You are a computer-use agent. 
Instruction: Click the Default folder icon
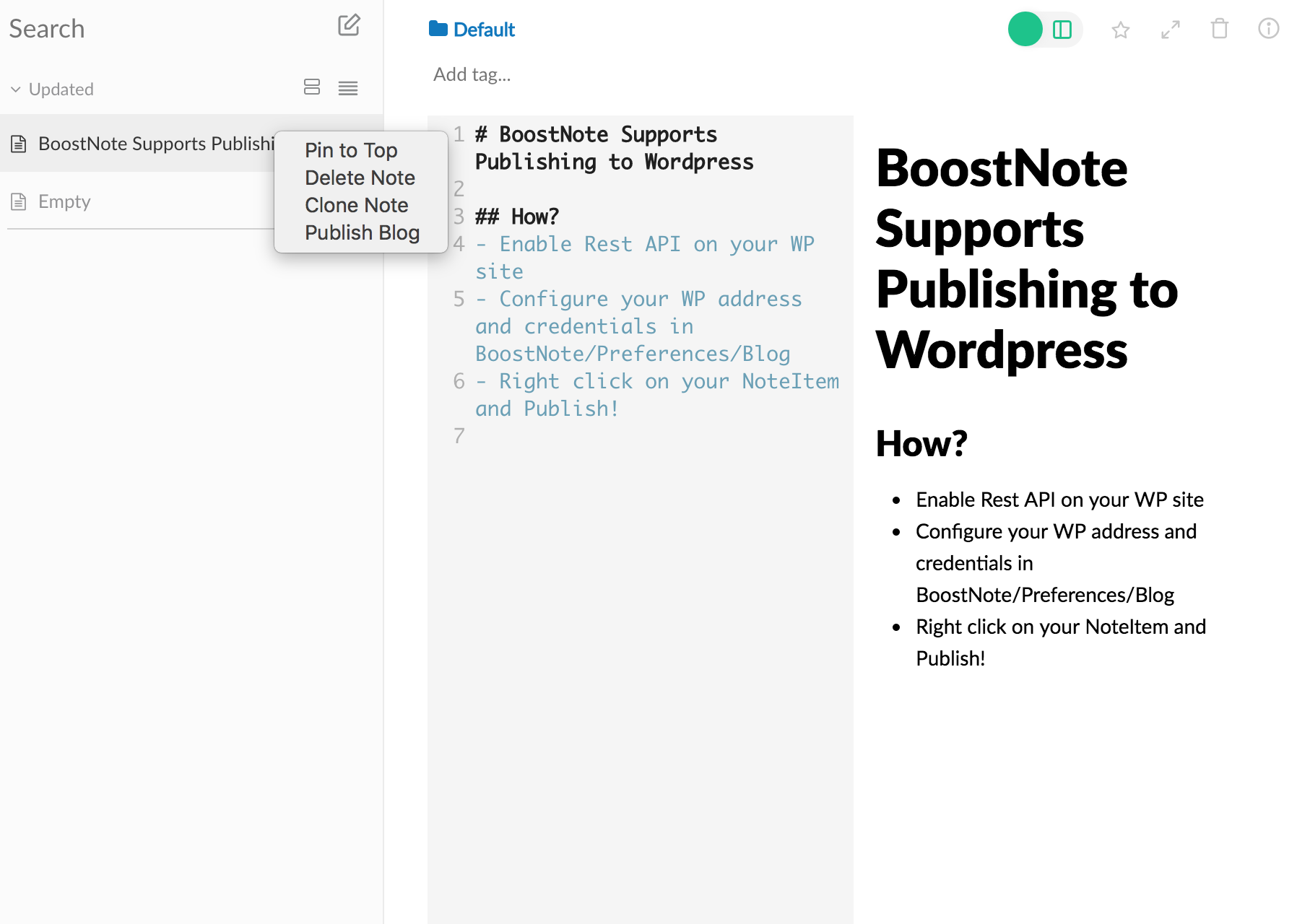(x=438, y=29)
